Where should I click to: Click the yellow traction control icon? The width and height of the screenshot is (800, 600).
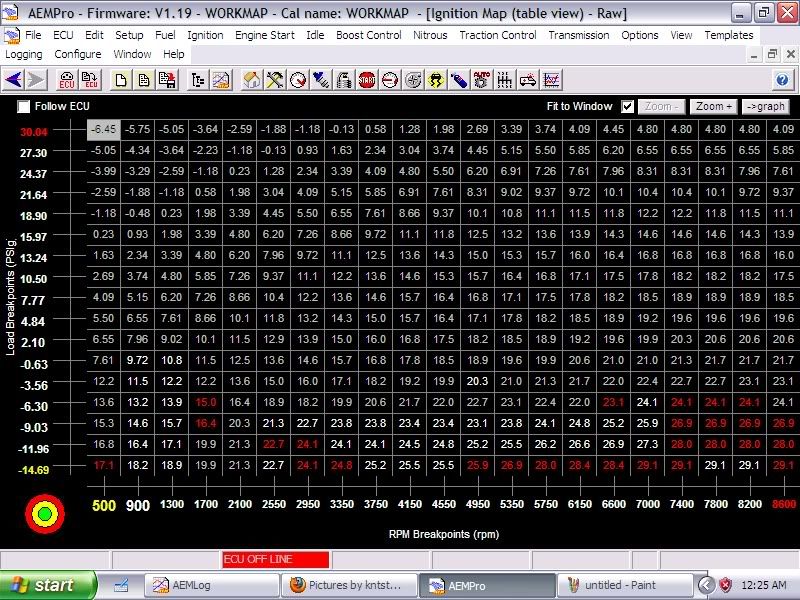click(x=436, y=80)
